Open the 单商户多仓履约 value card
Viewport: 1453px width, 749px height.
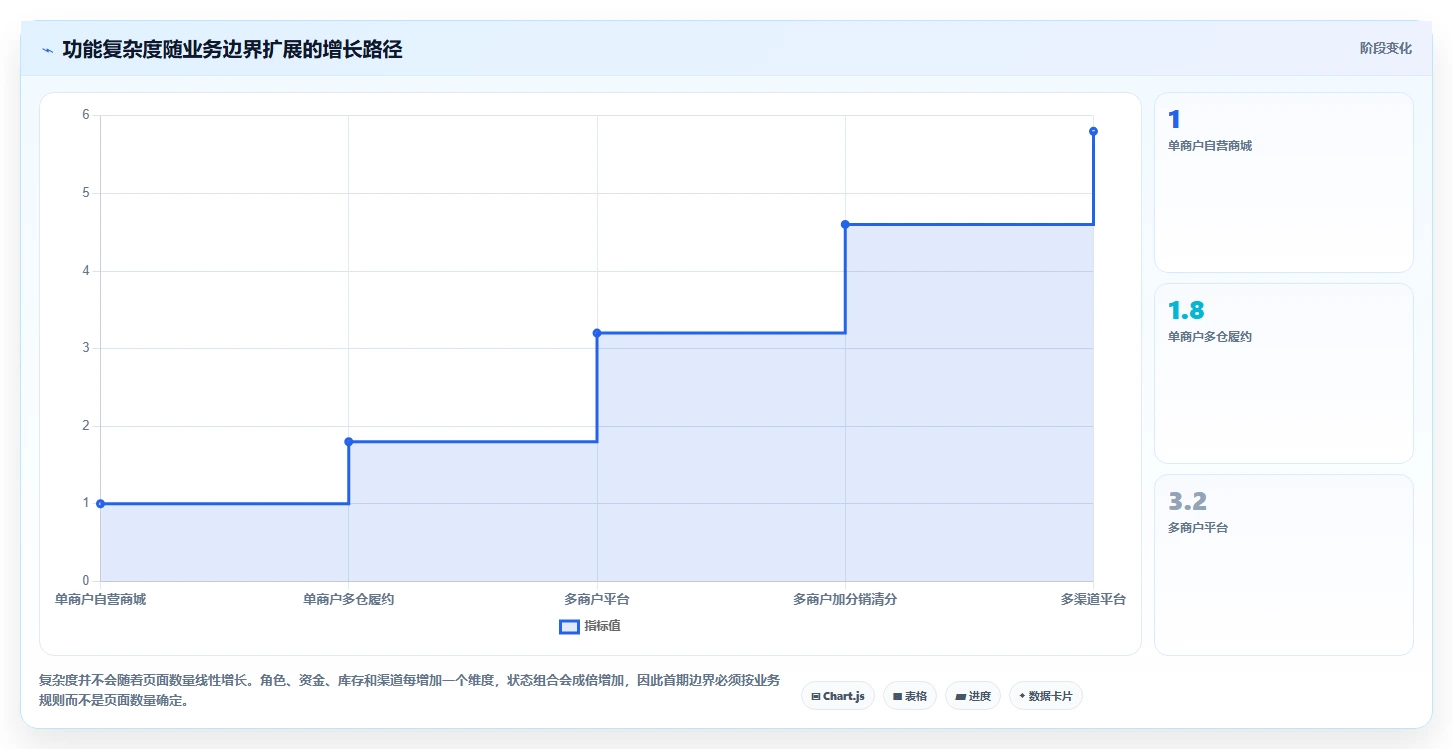(1284, 373)
